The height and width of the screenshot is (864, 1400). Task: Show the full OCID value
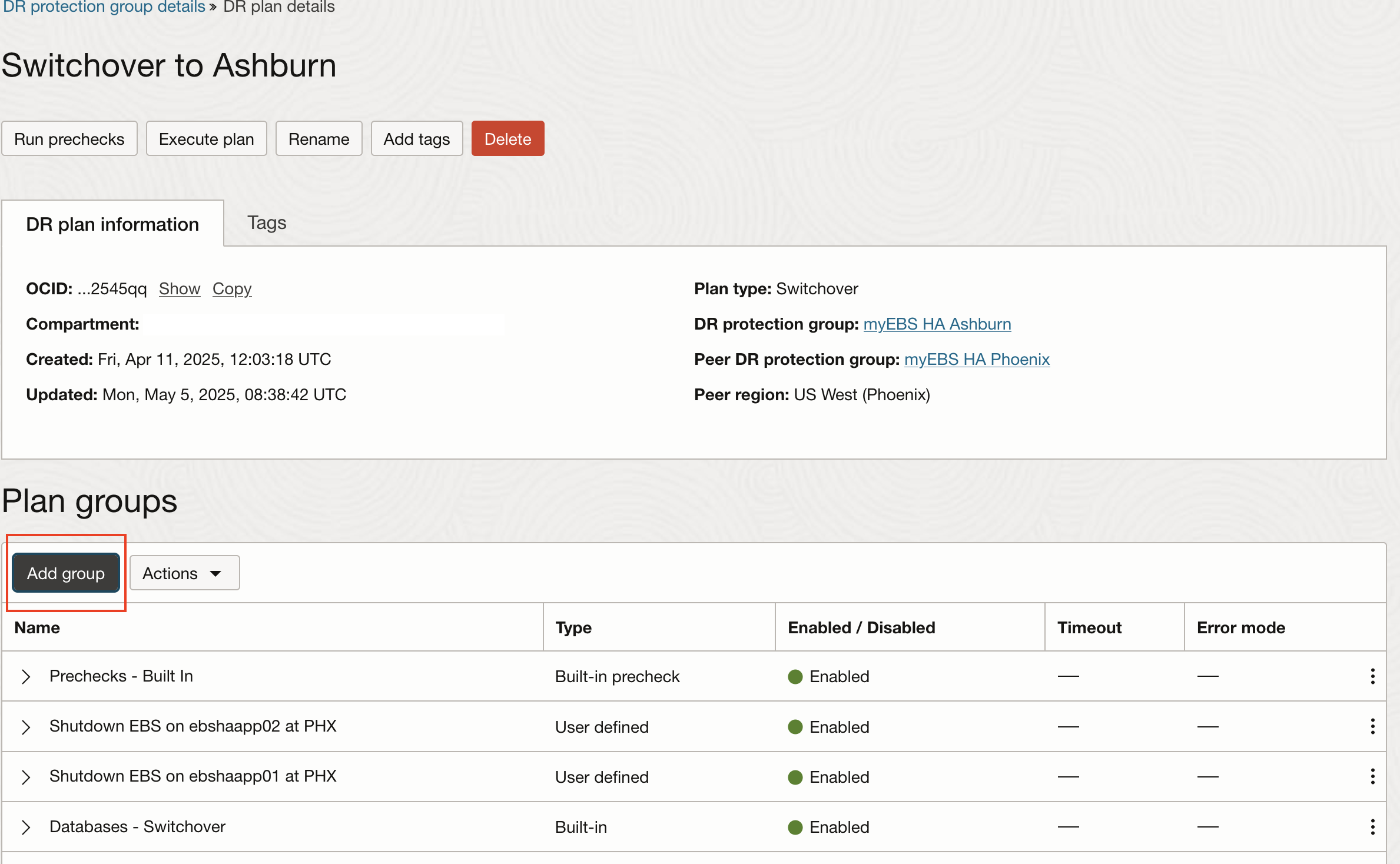tap(180, 288)
